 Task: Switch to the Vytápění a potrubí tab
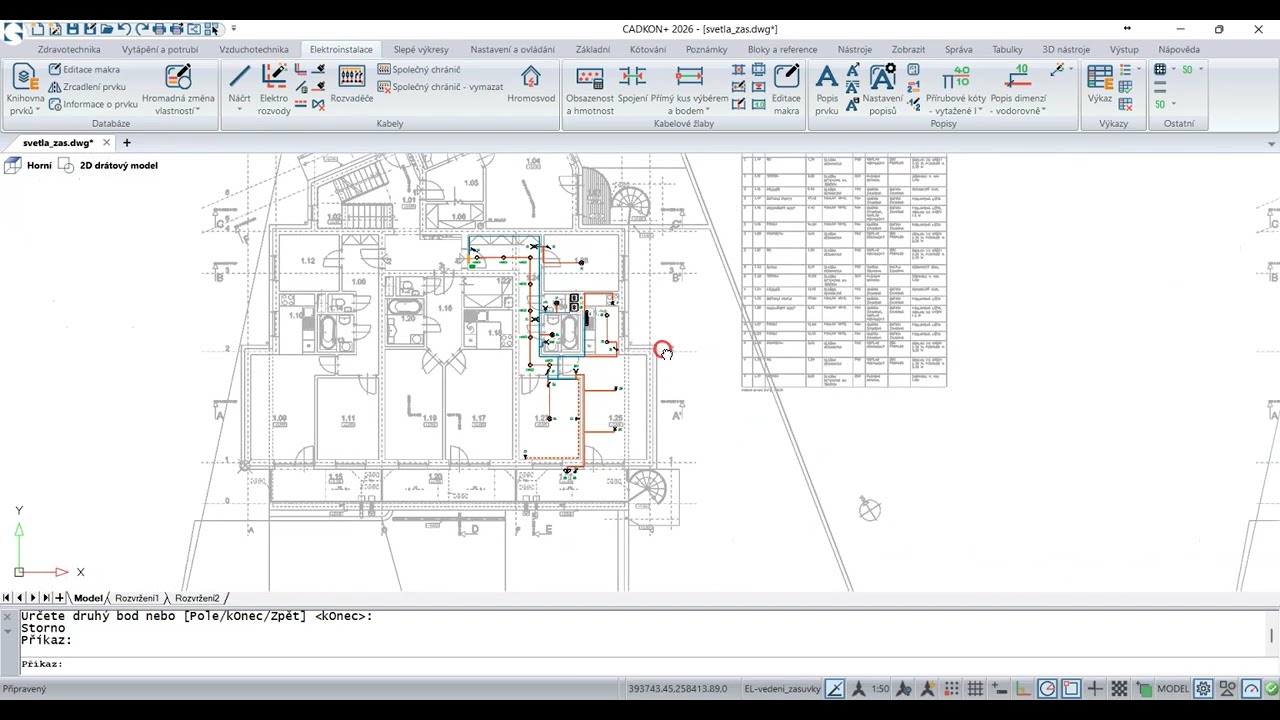click(x=160, y=49)
